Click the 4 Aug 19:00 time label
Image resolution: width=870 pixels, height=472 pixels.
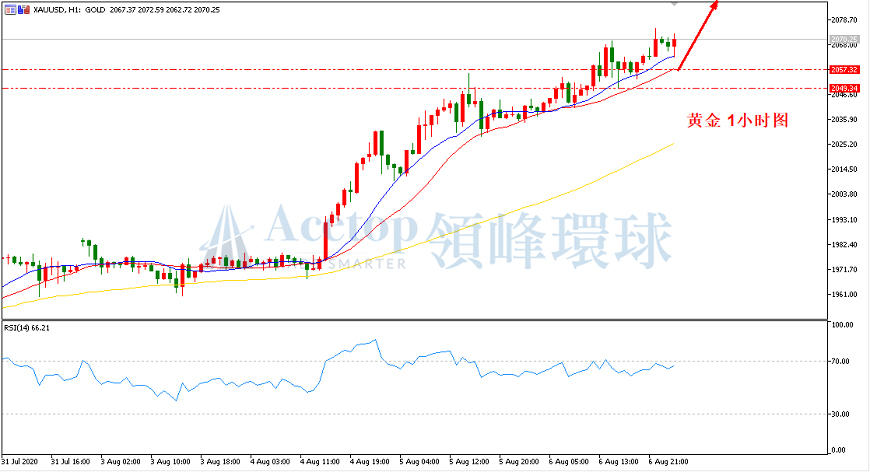point(369,461)
